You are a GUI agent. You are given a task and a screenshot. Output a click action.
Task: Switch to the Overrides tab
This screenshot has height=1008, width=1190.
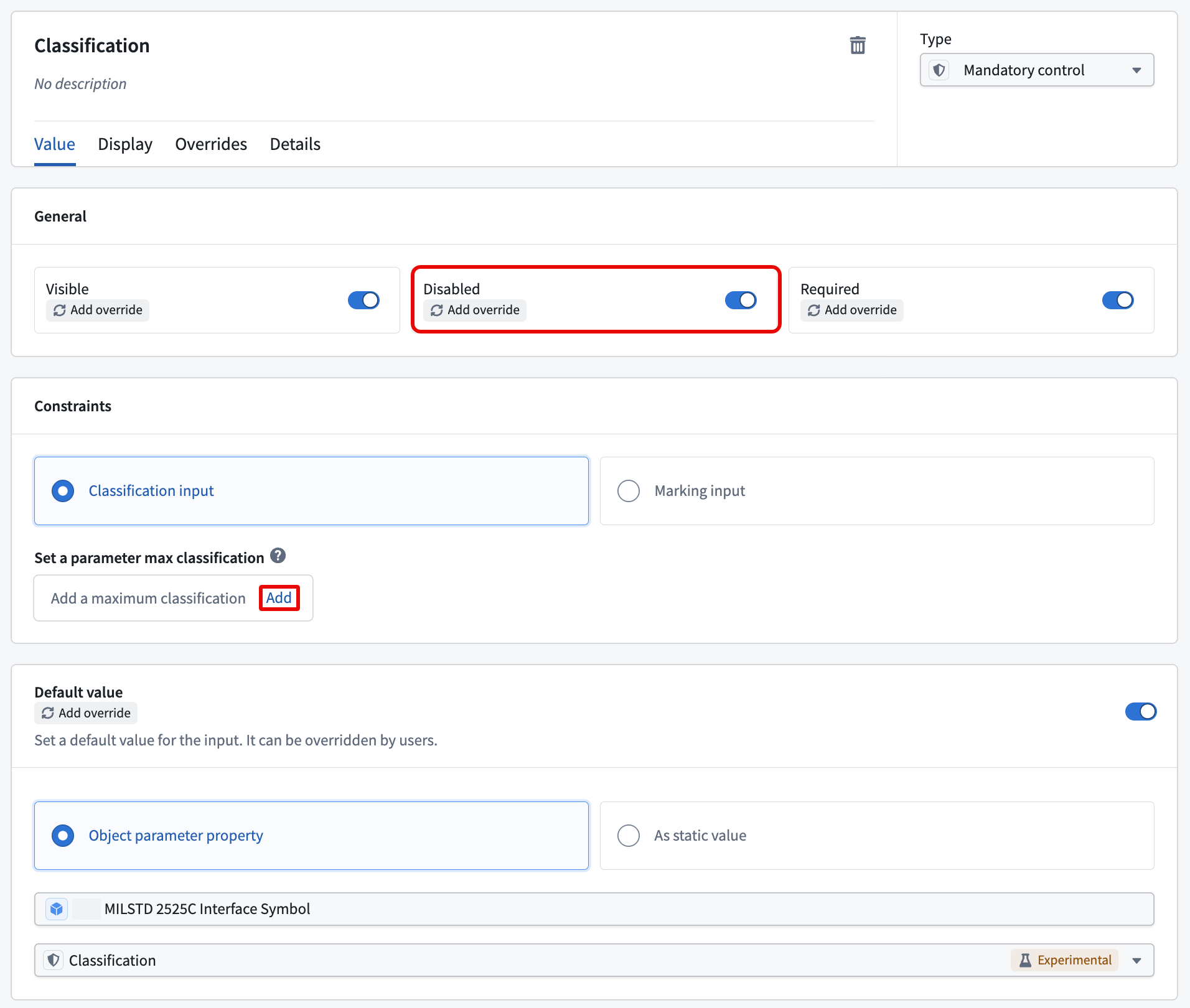coord(211,144)
